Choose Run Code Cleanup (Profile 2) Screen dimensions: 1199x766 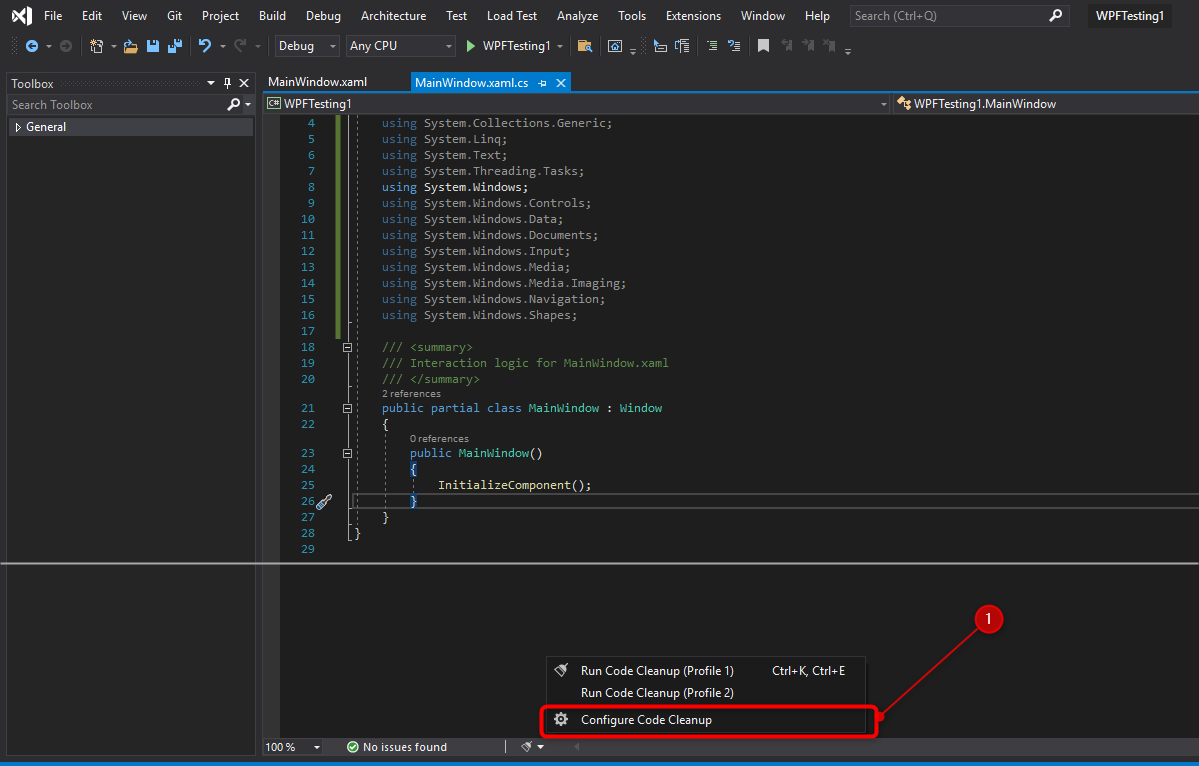click(657, 693)
